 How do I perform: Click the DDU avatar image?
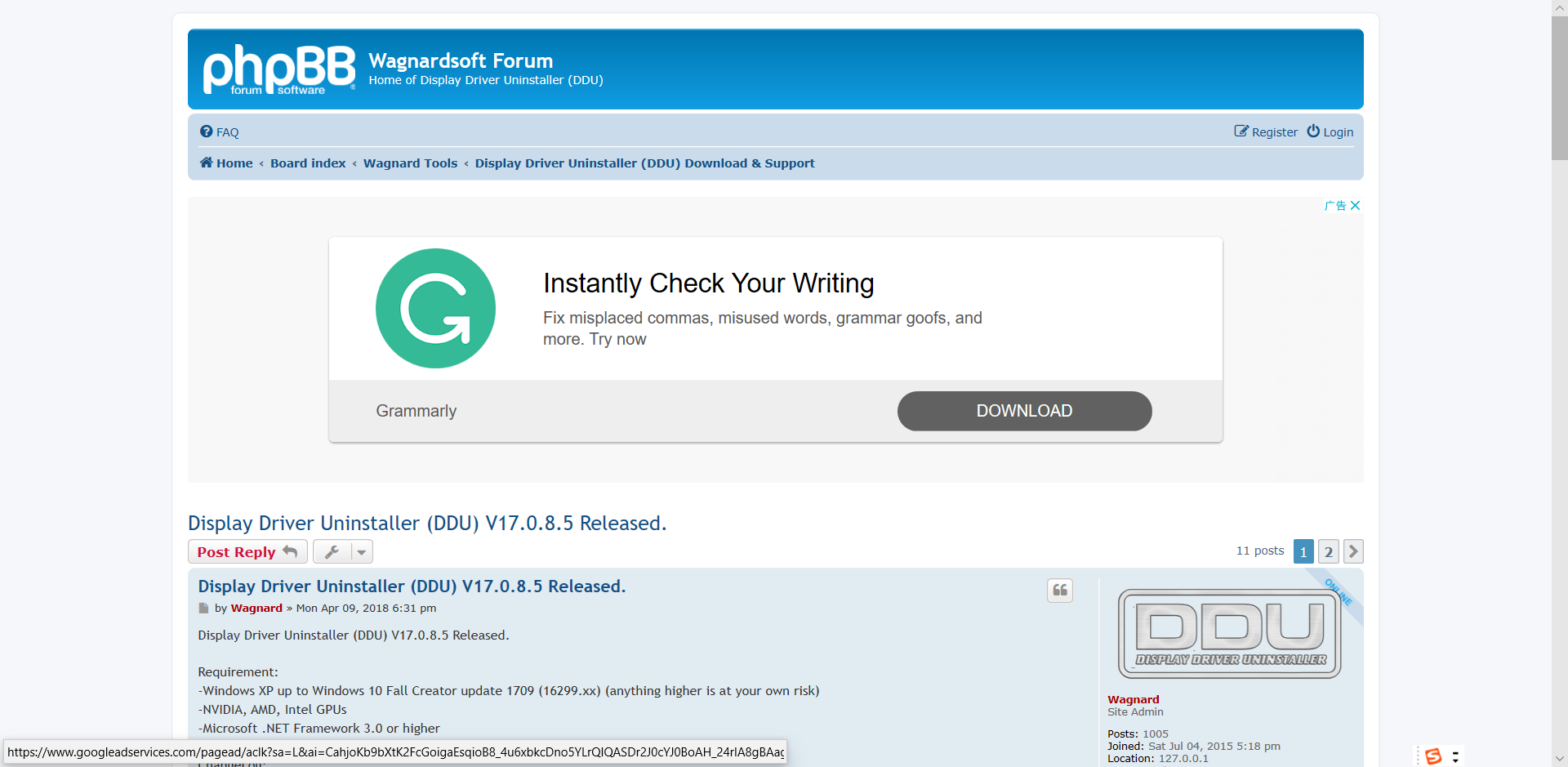pyautogui.click(x=1229, y=634)
